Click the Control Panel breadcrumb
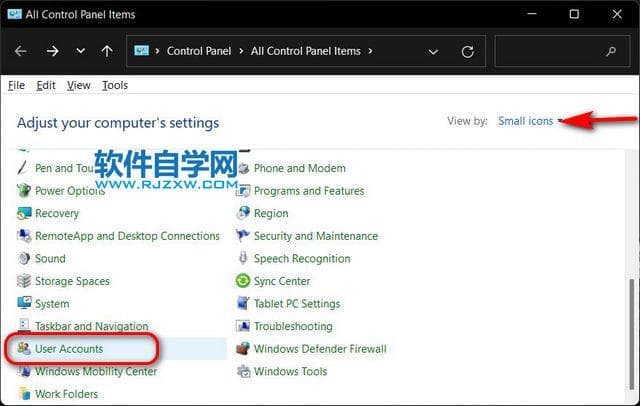Screen dimensions: 640x406 point(198,51)
